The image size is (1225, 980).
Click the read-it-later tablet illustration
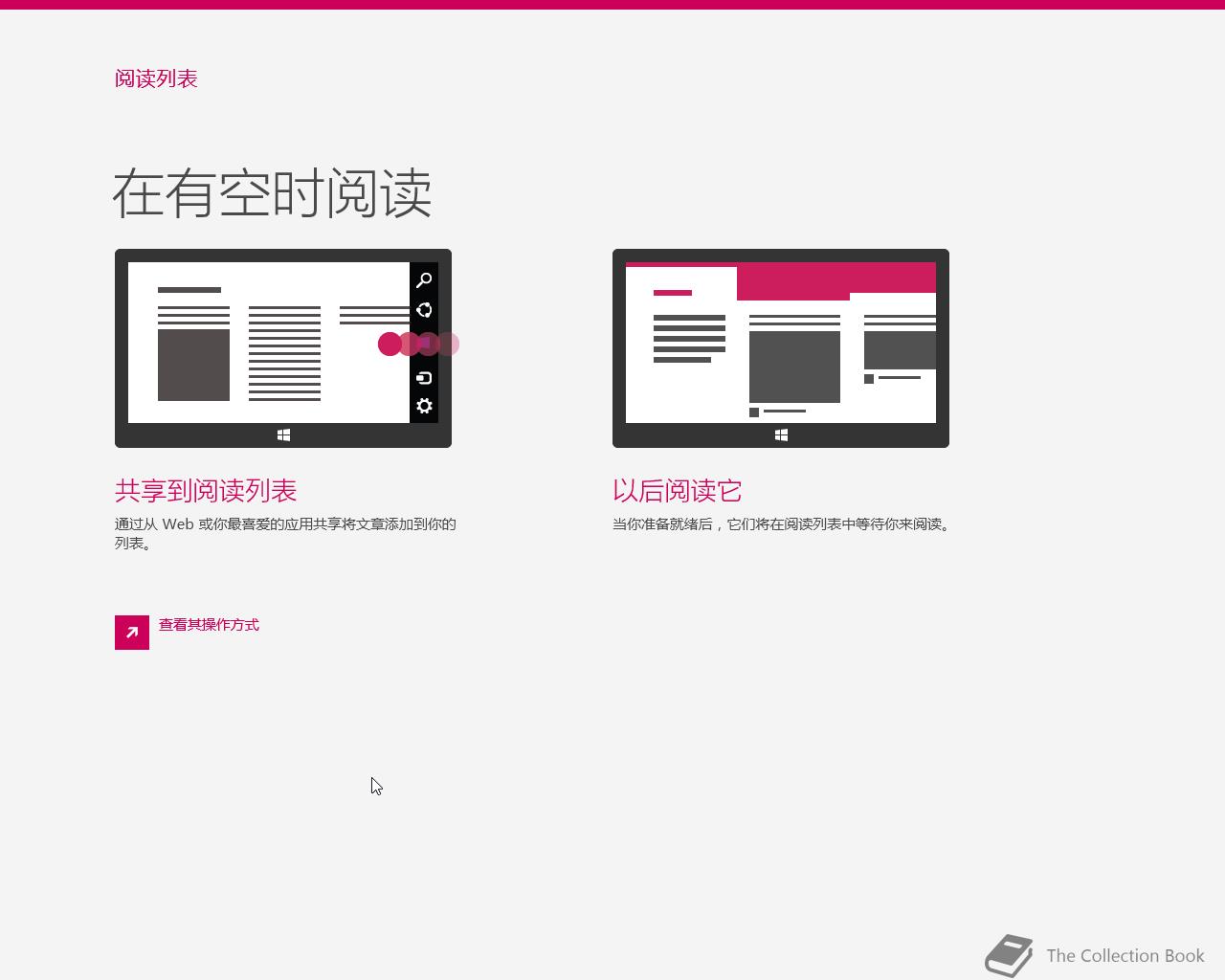pos(781,348)
